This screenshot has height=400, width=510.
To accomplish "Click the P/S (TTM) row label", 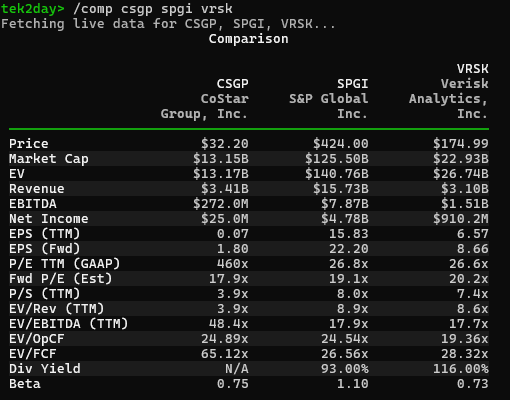I will [45, 294].
